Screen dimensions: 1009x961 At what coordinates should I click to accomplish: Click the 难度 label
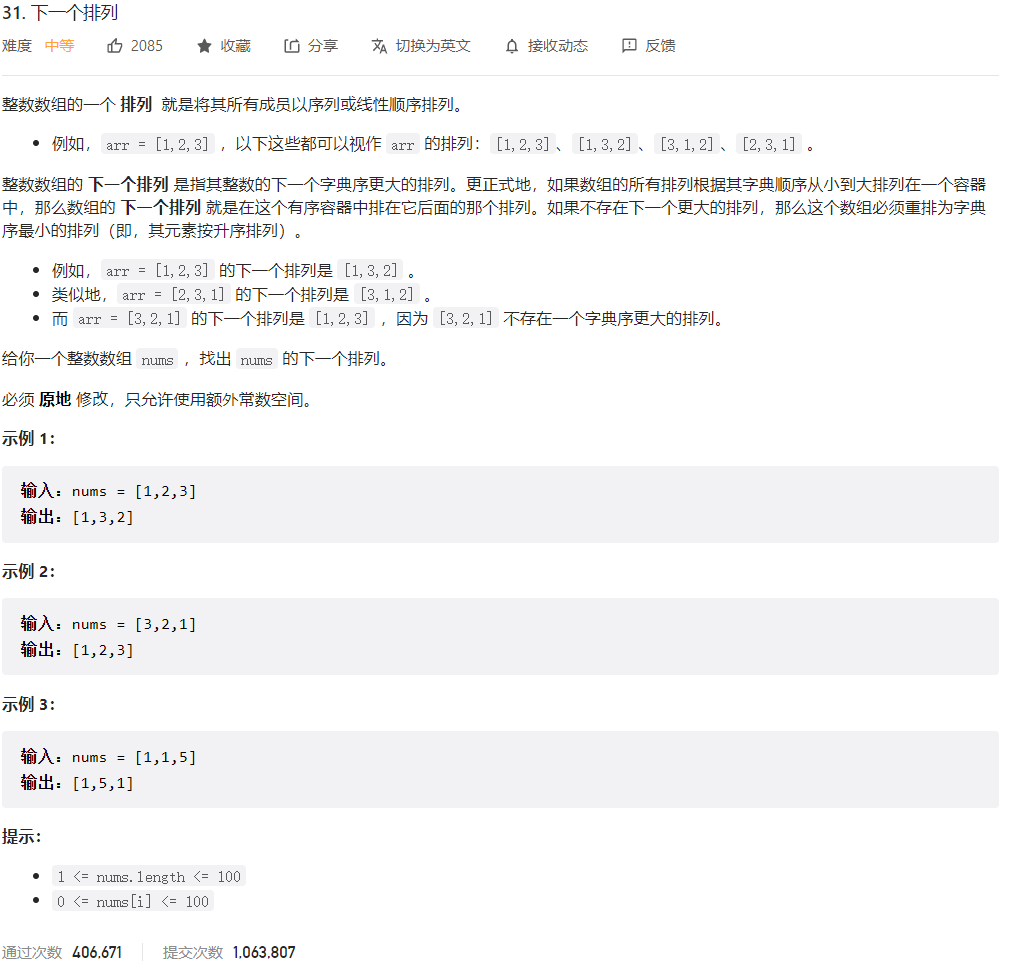tap(17, 46)
